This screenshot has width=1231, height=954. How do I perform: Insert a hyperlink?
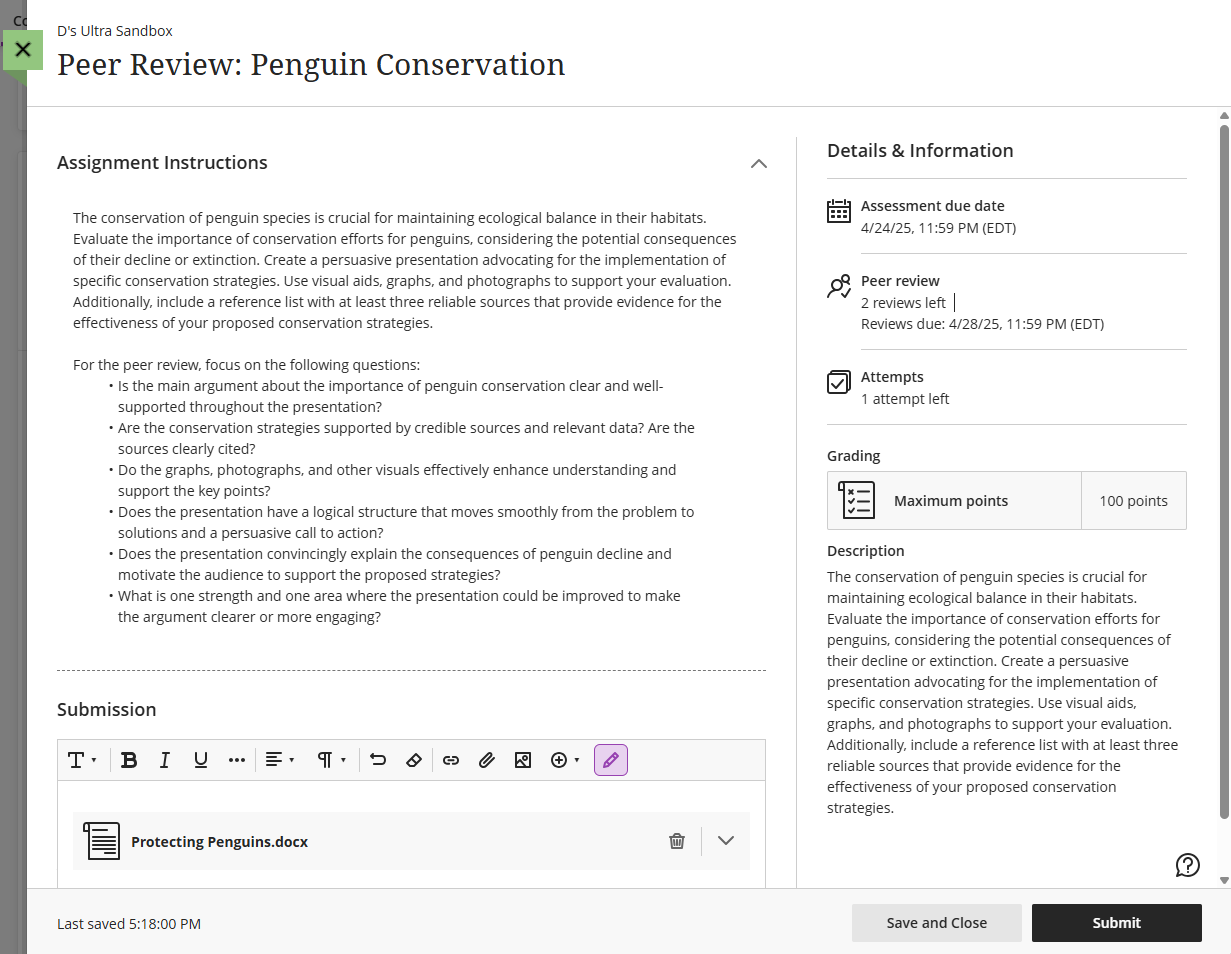[x=451, y=760]
